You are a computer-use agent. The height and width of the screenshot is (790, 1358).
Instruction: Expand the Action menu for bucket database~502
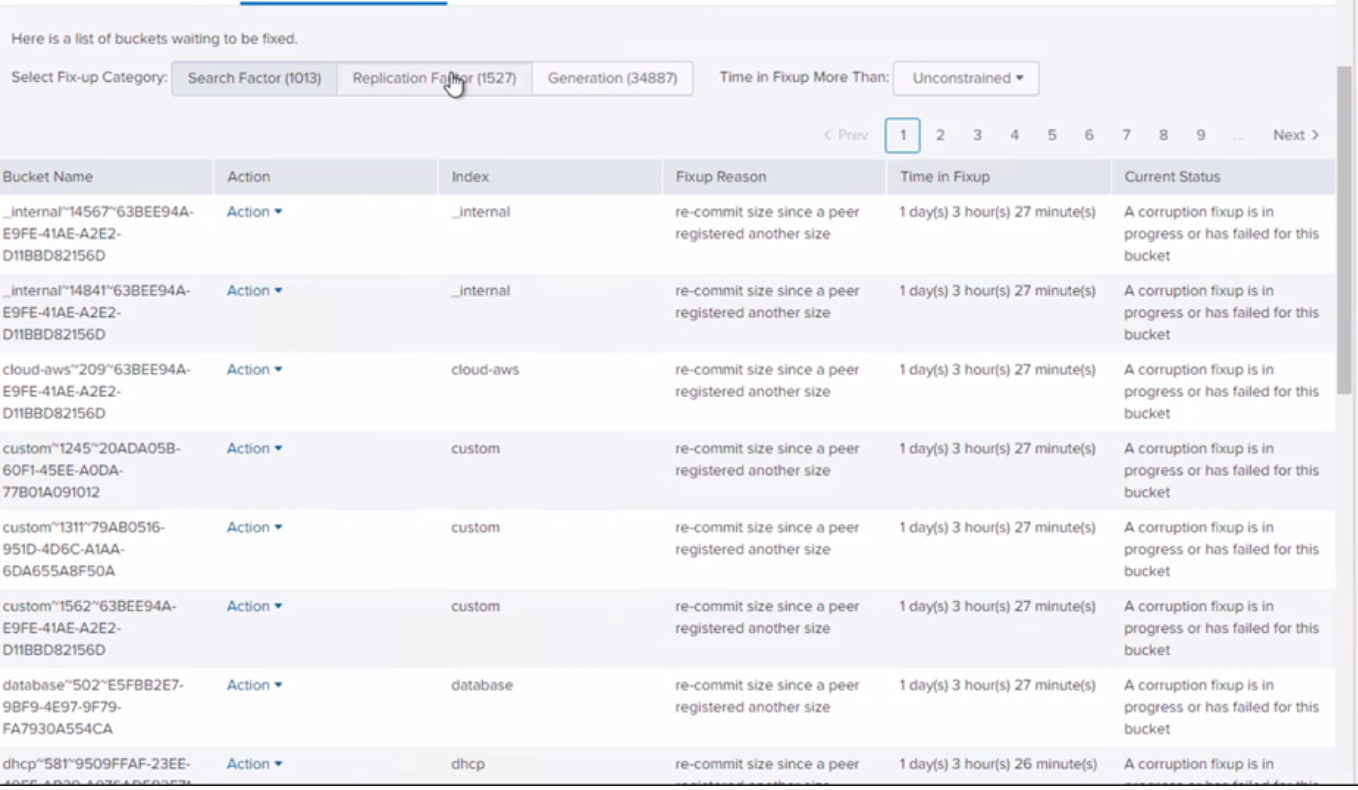click(x=253, y=685)
